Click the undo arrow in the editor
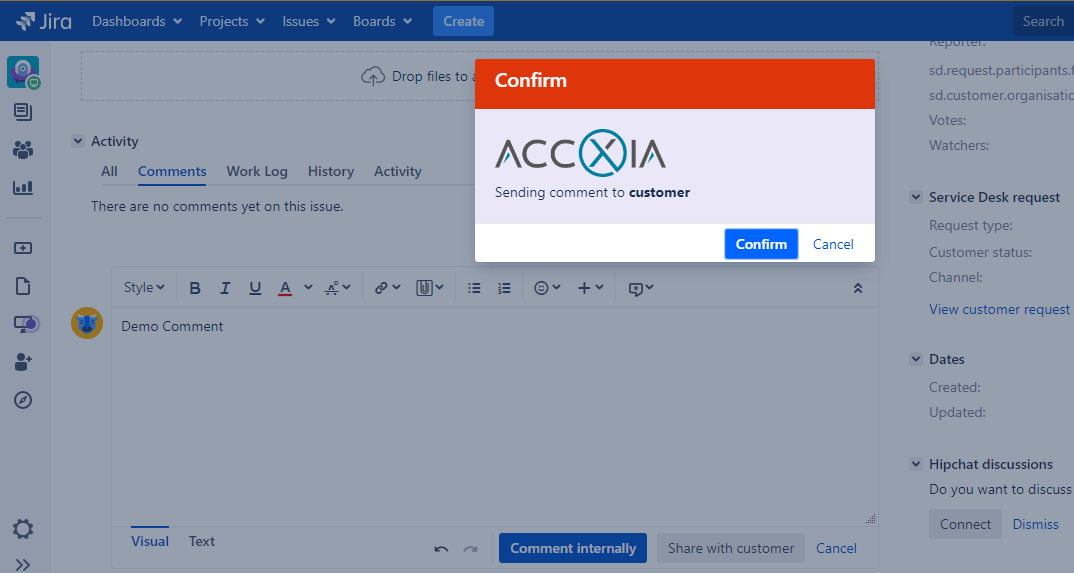 point(441,549)
